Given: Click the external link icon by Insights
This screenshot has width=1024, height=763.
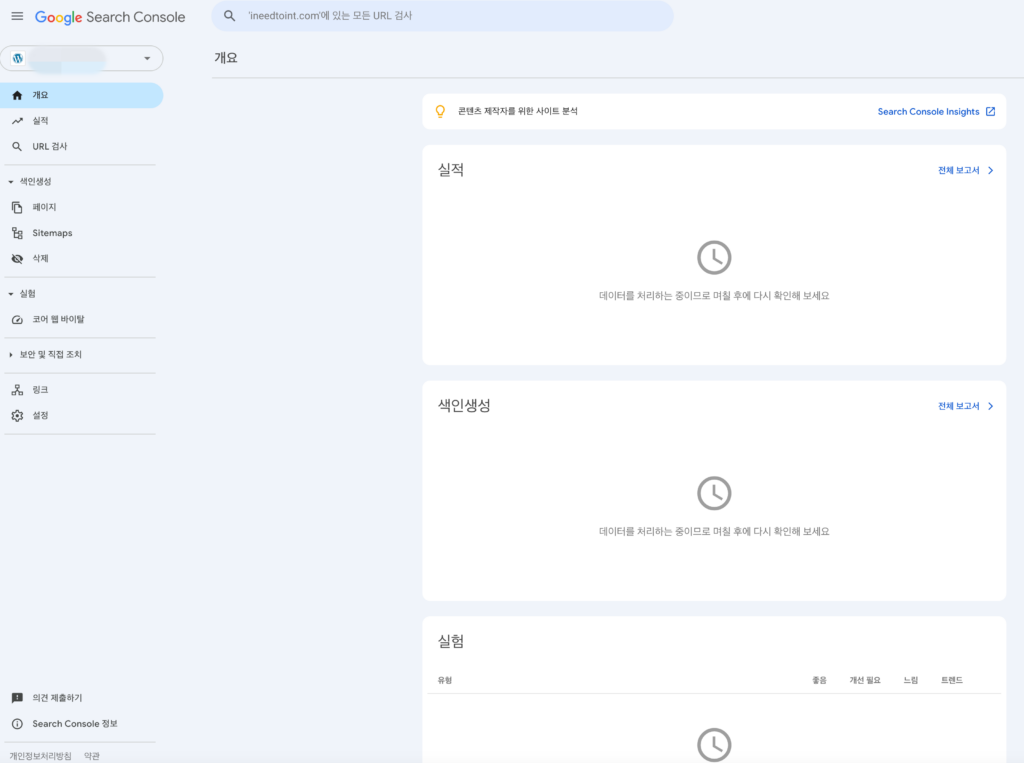Looking at the screenshot, I should (x=990, y=112).
